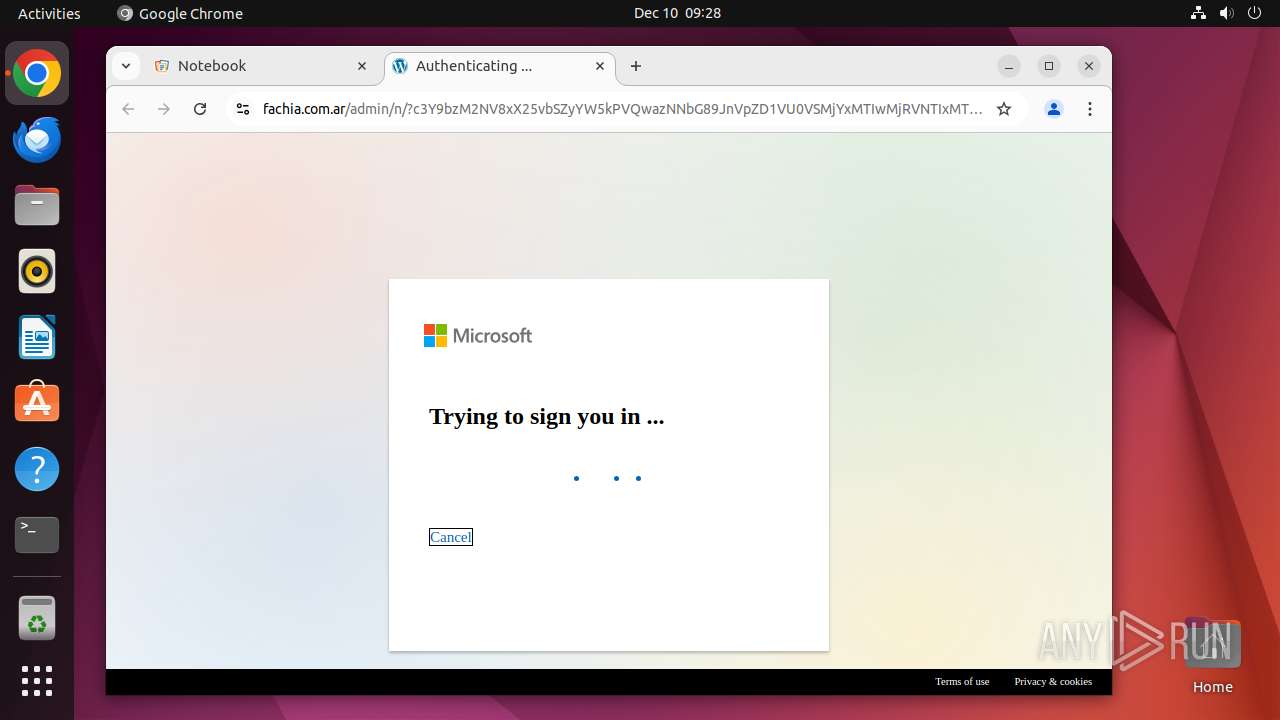Open Chrome three-dot menu
The height and width of the screenshot is (720, 1280).
[x=1090, y=109]
